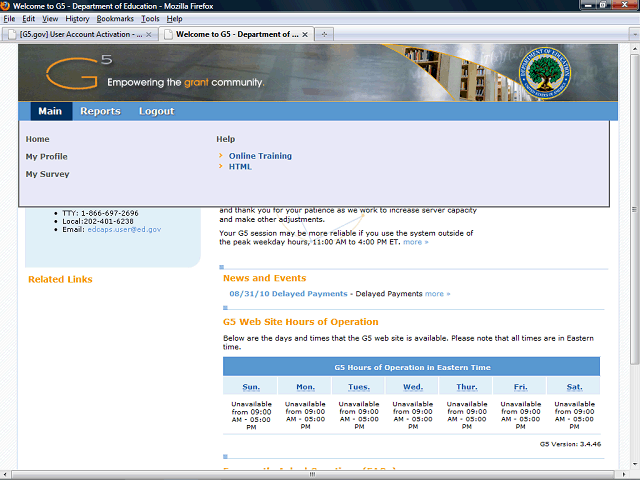640x480 pixels.
Task: Open the Online Training help link
Action: point(260,156)
